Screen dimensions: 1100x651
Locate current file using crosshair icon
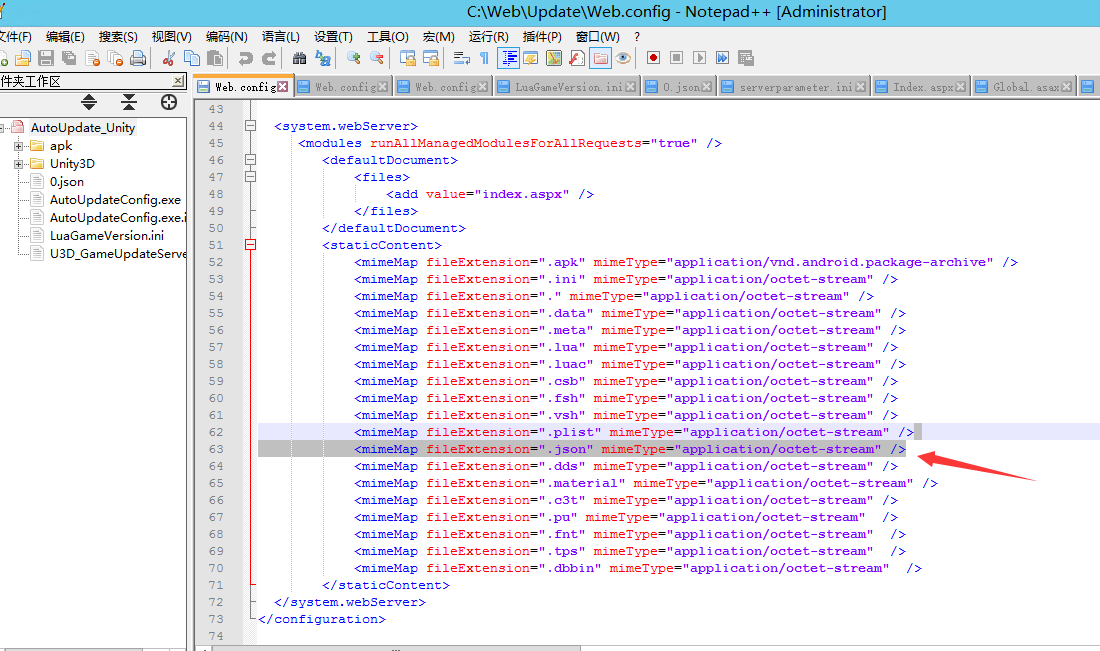(168, 102)
